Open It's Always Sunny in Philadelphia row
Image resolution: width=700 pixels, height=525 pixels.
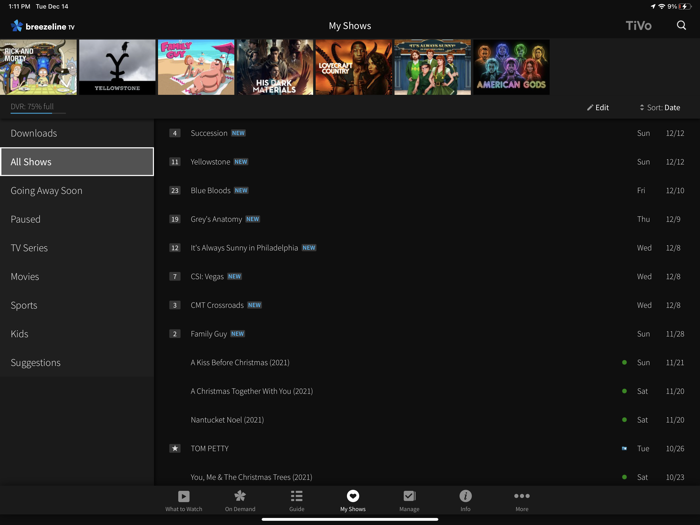(x=427, y=248)
